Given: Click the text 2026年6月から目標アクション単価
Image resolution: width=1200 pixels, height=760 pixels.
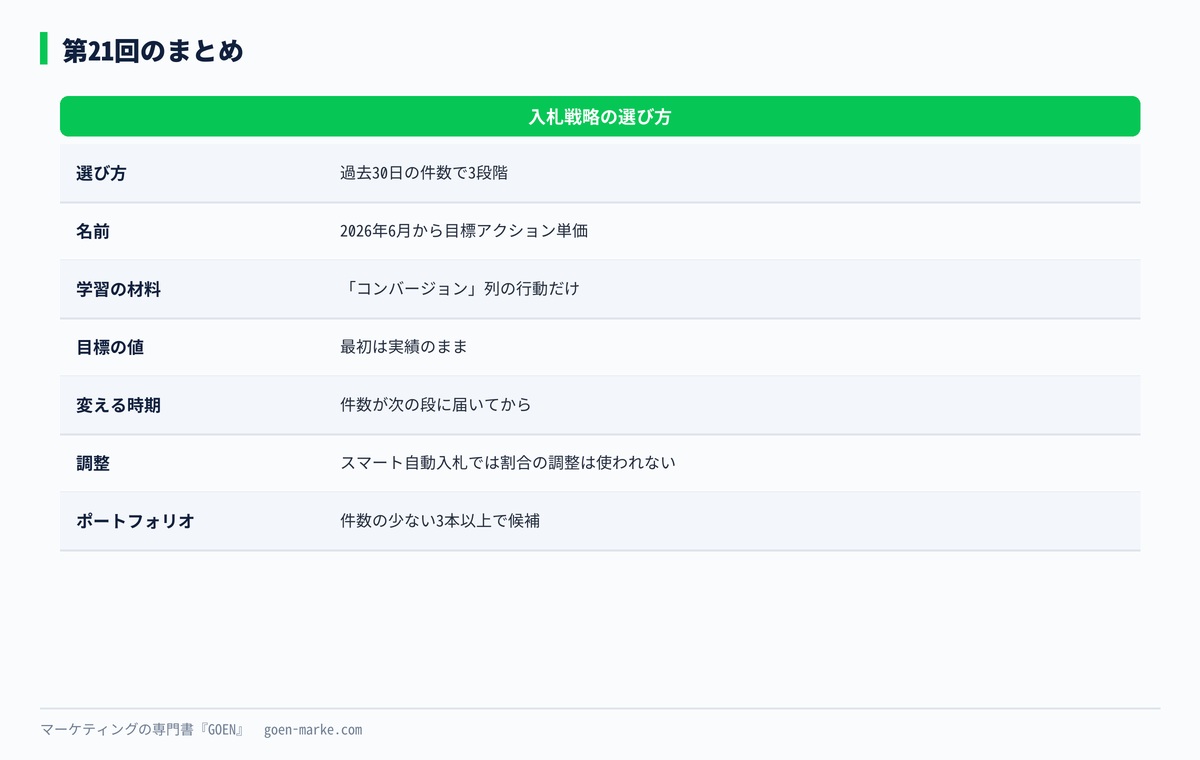Looking at the screenshot, I should pyautogui.click(x=464, y=231).
